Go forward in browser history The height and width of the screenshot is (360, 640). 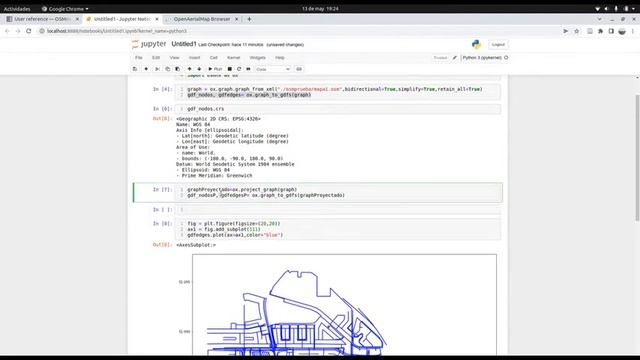(18, 31)
